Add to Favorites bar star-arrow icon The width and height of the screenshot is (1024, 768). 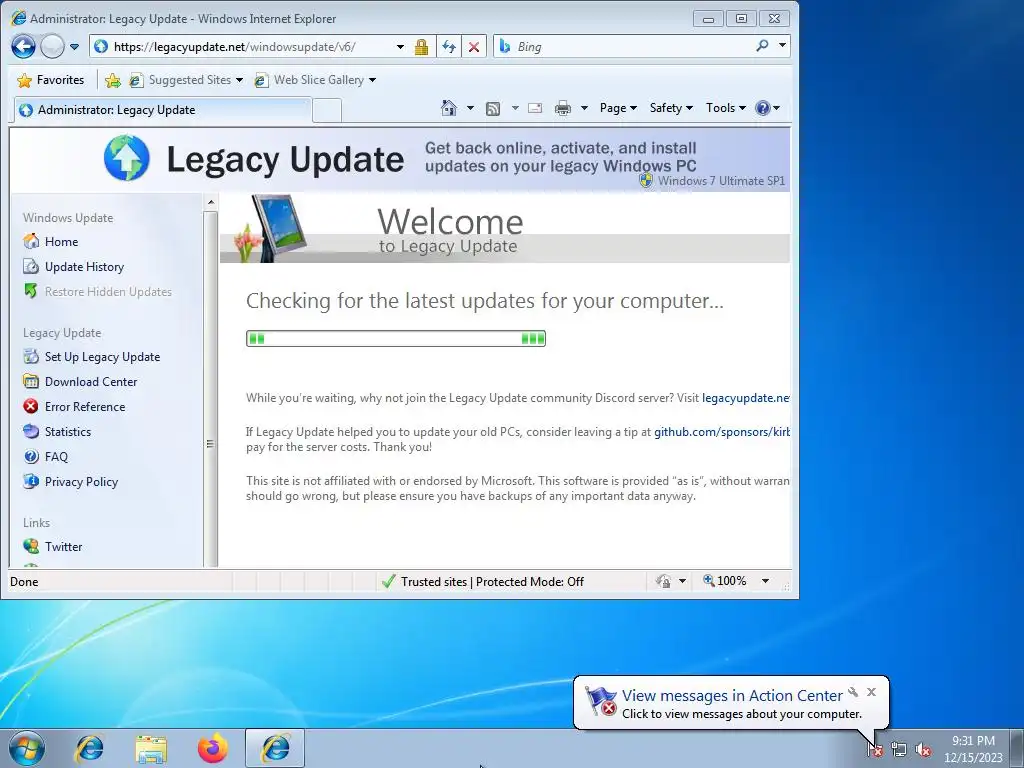pos(113,80)
